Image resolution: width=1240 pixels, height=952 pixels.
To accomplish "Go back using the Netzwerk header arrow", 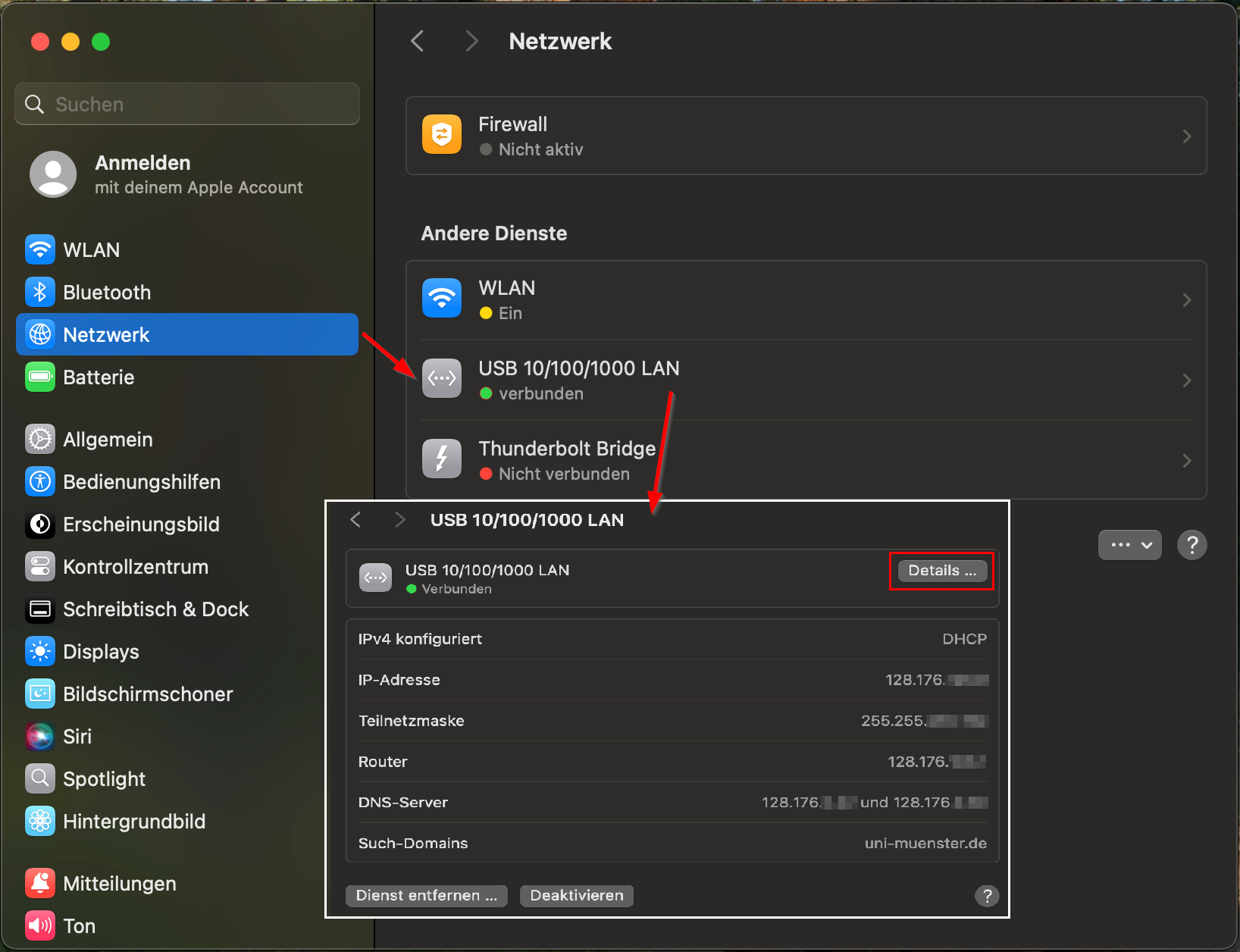I will pyautogui.click(x=418, y=41).
